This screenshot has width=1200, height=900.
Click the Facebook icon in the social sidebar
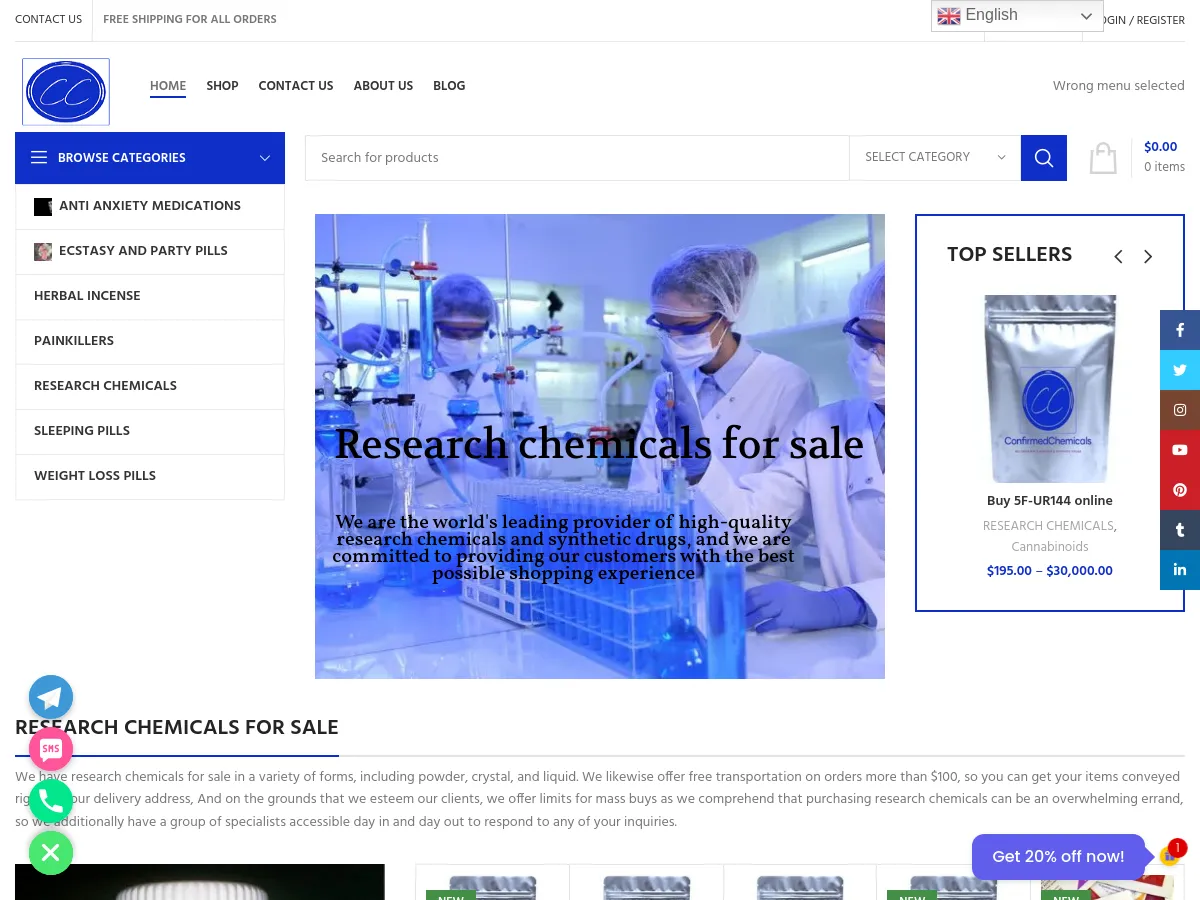pyautogui.click(x=1180, y=330)
